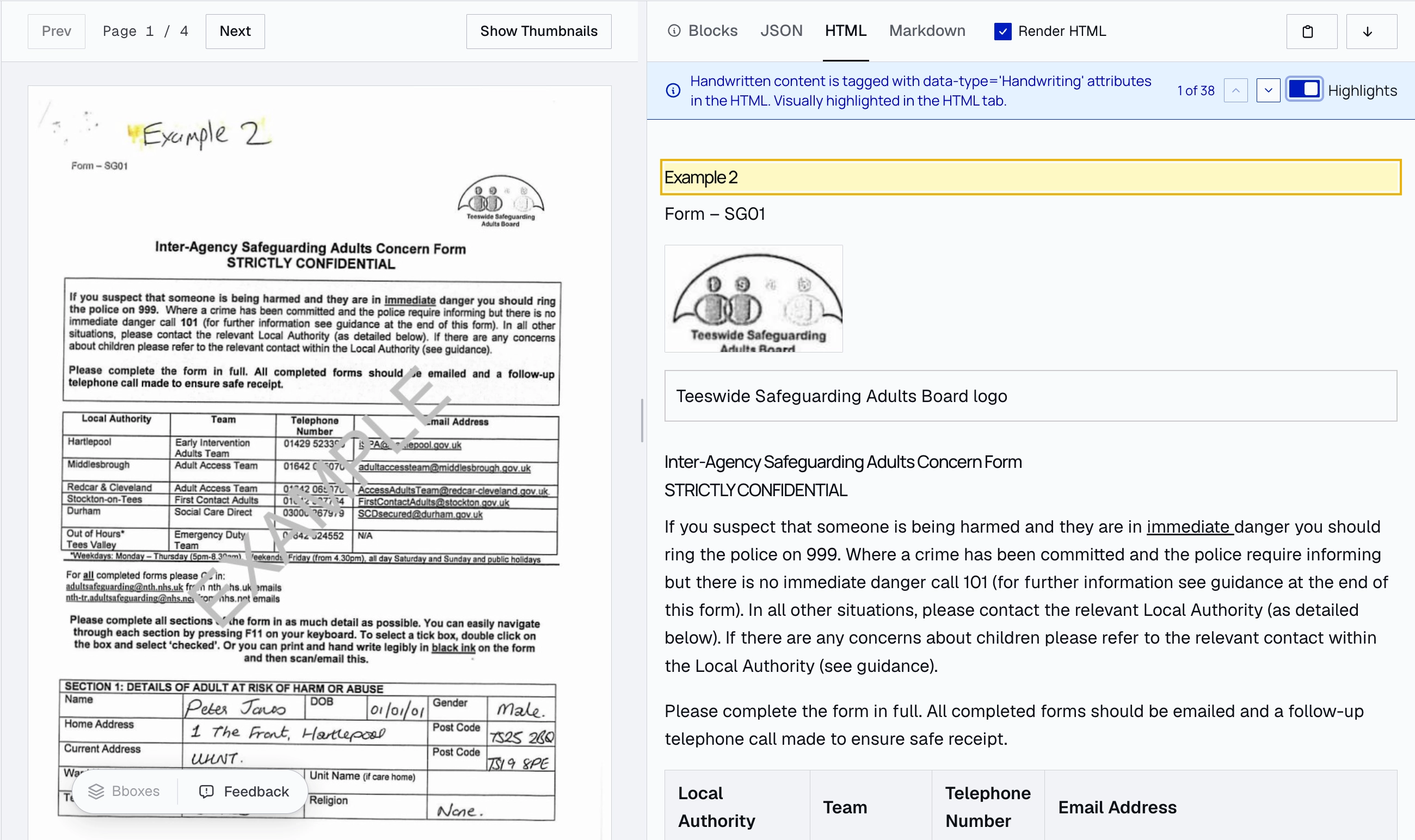Click the underlined word 'immediate' in rendered HTML

1189,527
